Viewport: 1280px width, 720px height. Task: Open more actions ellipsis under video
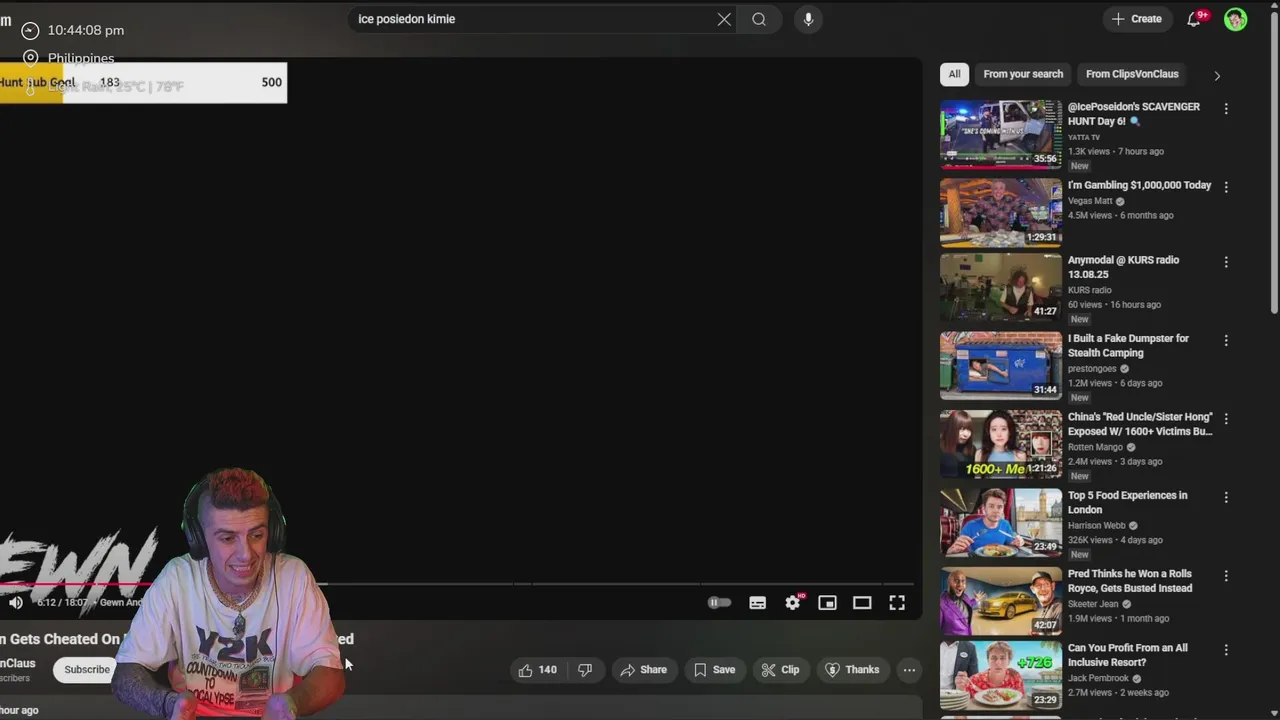pyautogui.click(x=909, y=670)
